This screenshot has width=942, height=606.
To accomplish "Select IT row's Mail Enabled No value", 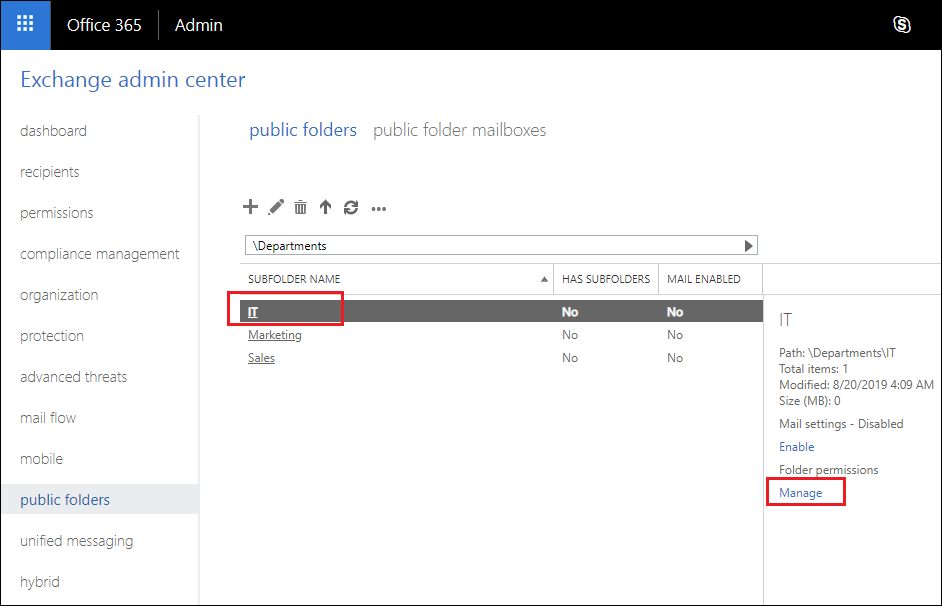I will click(675, 312).
